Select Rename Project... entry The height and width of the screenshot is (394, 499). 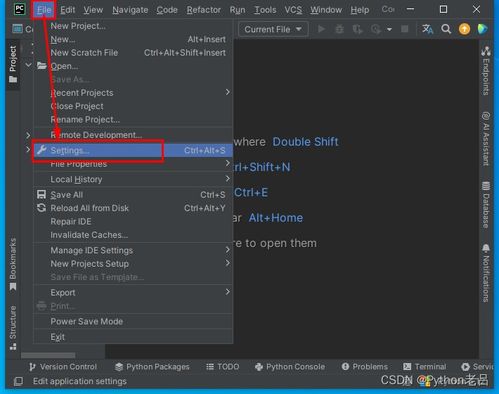tap(133, 119)
